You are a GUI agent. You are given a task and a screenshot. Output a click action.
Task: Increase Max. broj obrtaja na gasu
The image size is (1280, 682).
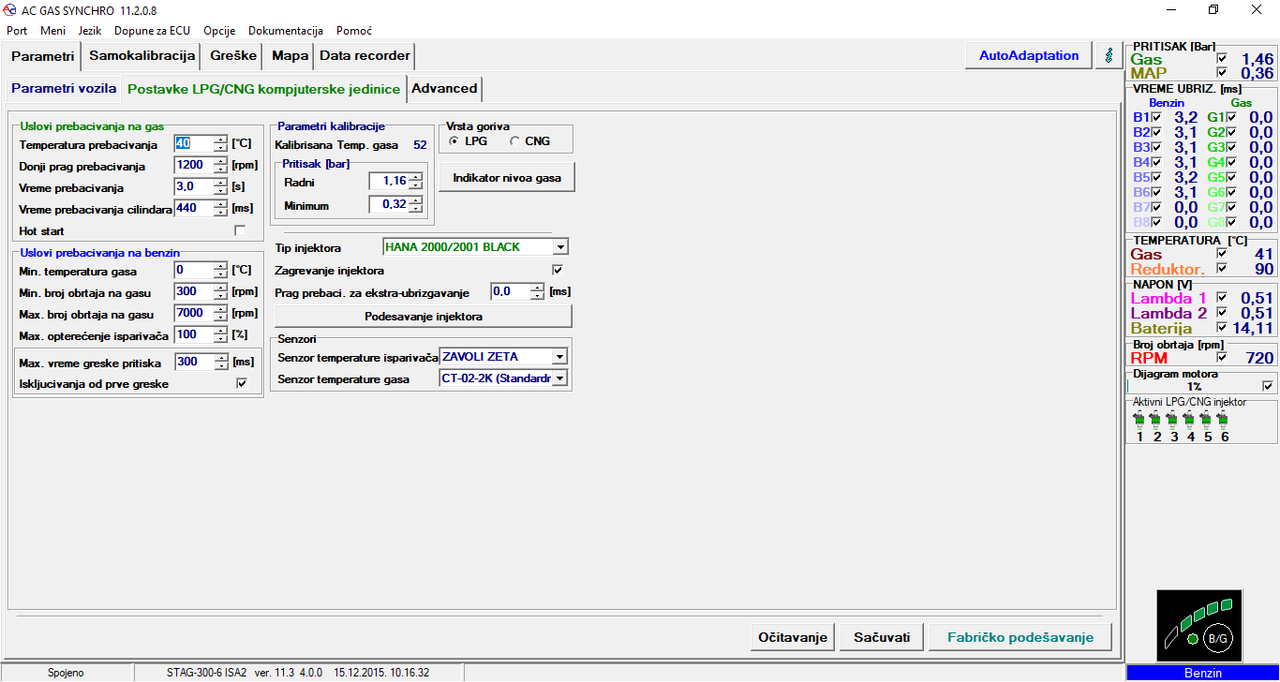[x=220, y=309]
